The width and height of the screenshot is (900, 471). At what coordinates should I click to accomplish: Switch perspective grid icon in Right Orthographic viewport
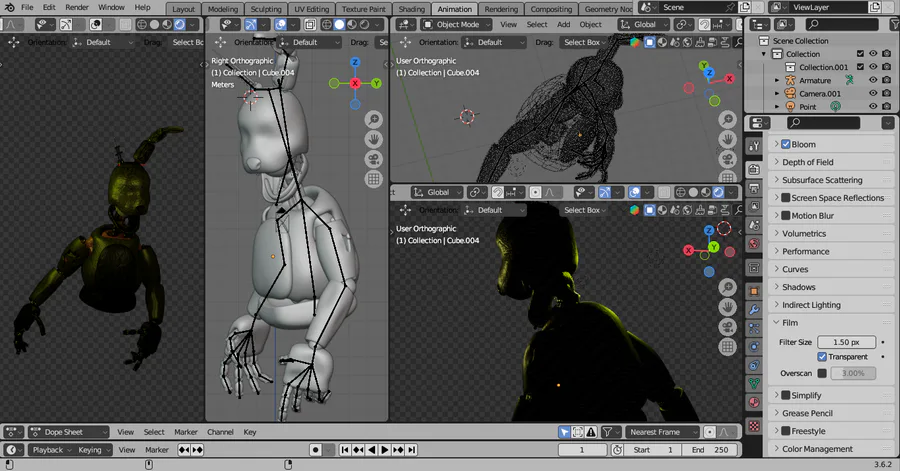tap(374, 180)
